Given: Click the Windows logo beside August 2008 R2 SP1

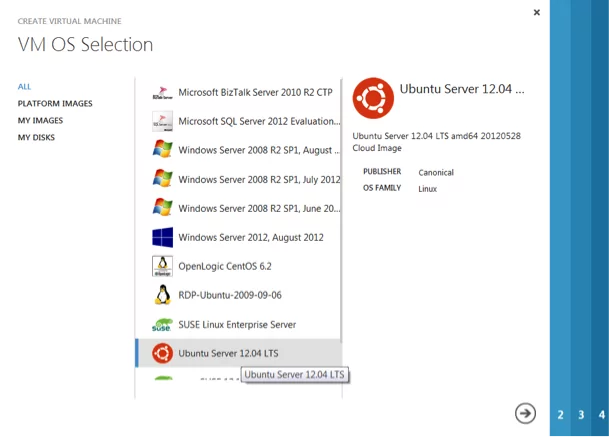Looking at the screenshot, I should point(162,149).
